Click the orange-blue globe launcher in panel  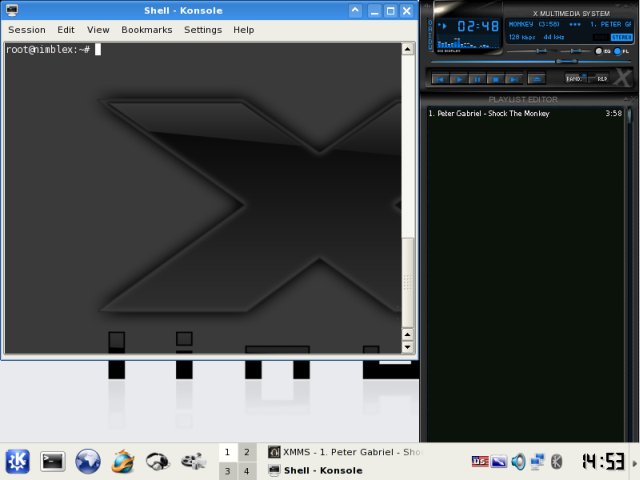click(x=123, y=462)
